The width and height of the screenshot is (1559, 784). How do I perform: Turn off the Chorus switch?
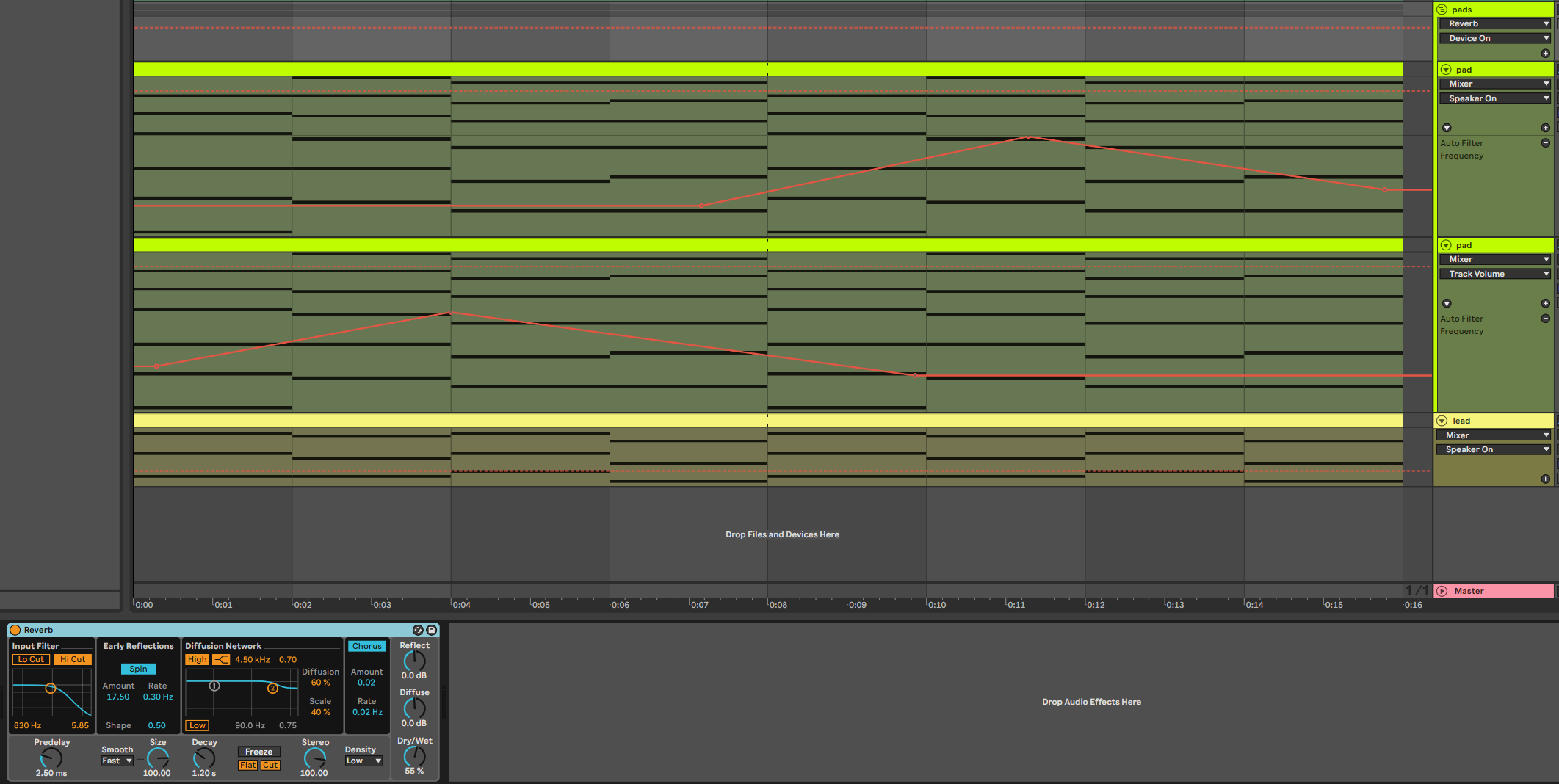tap(366, 647)
